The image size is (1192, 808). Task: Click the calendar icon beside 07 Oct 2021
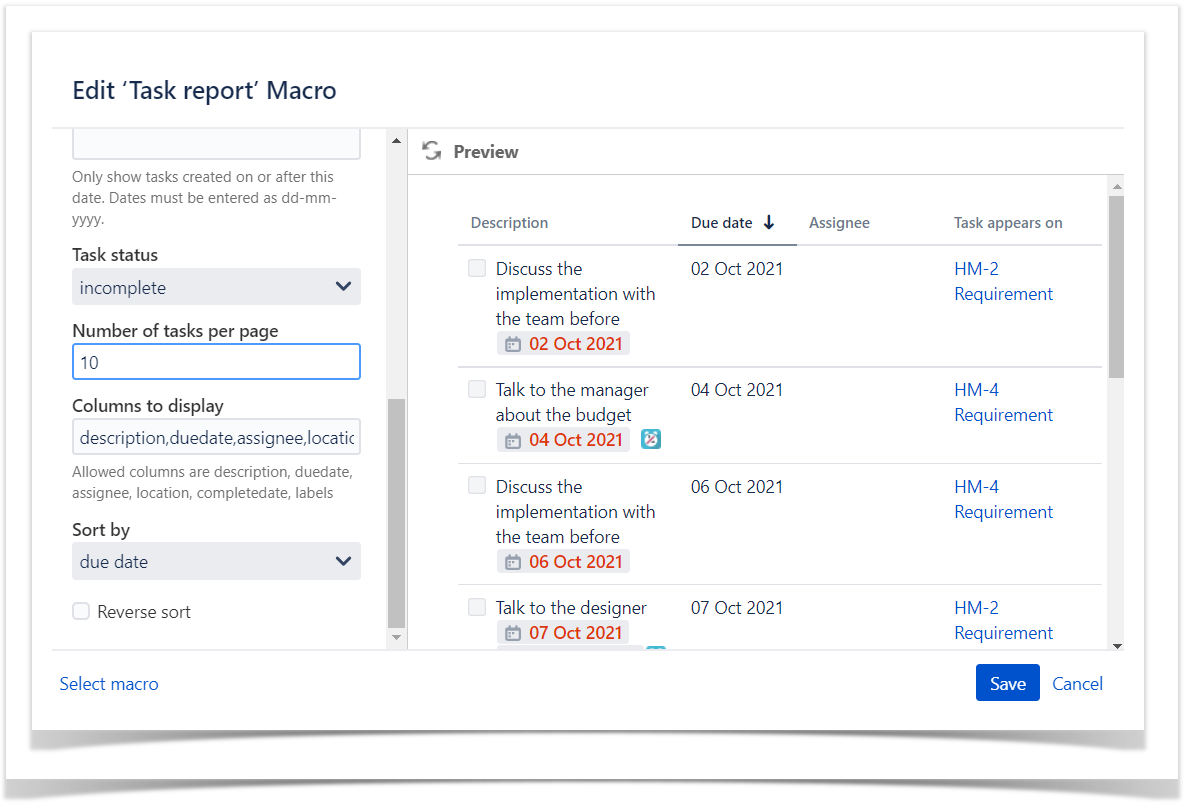[513, 633]
